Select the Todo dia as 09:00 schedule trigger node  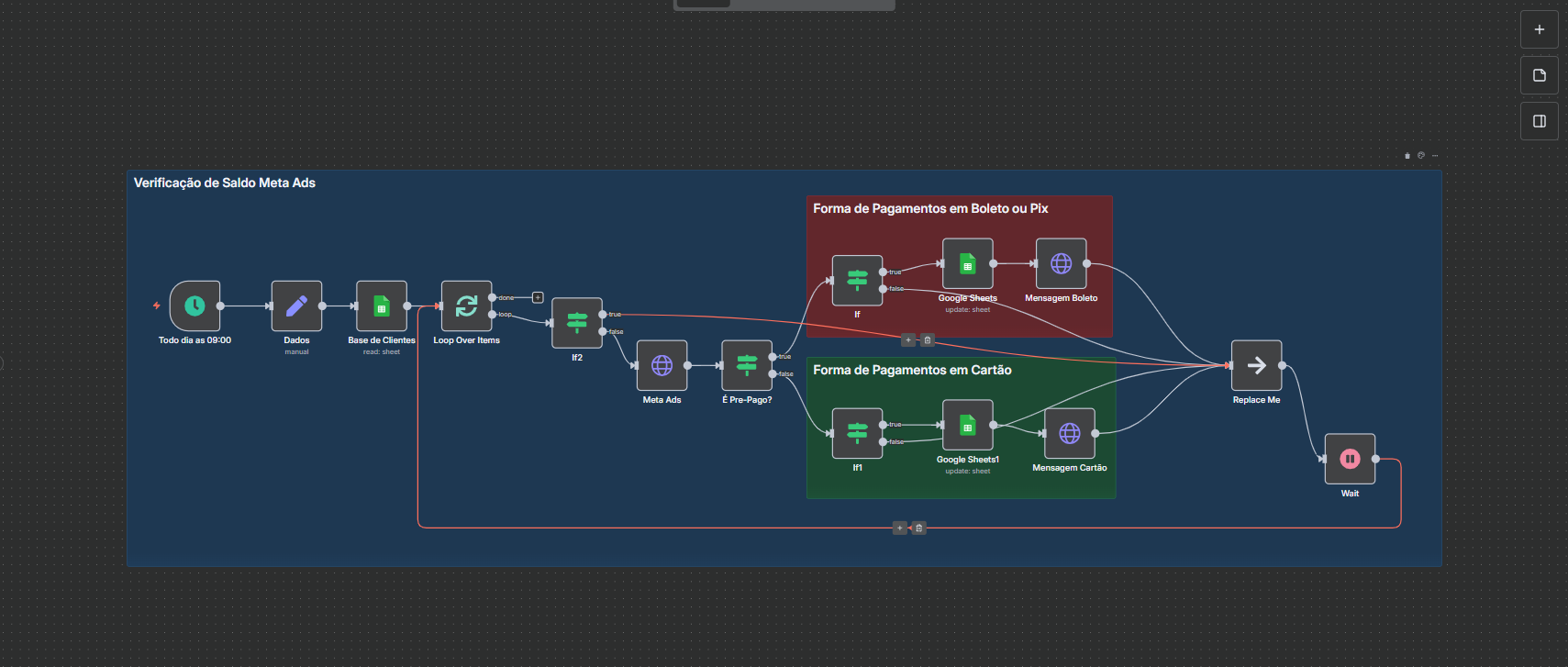tap(195, 306)
